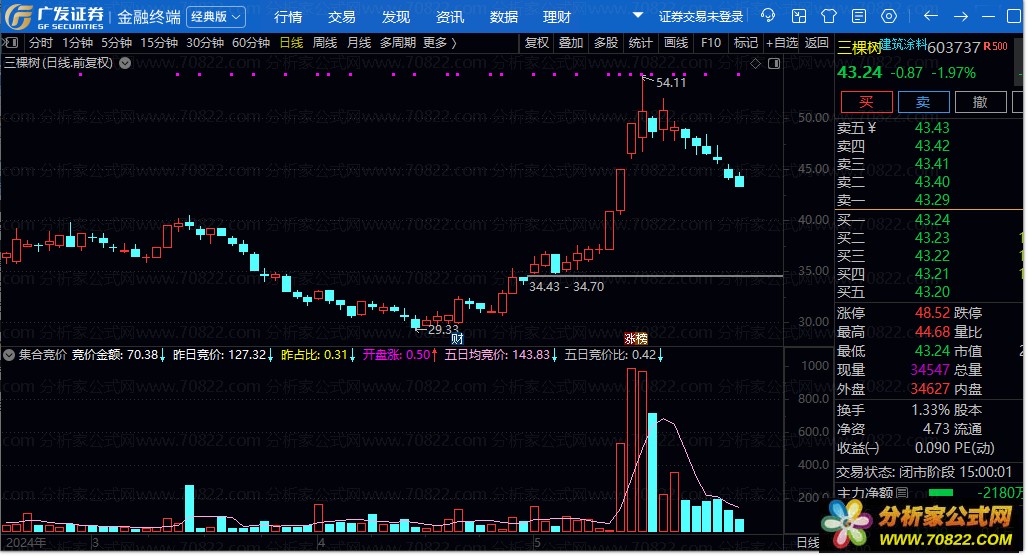The width and height of the screenshot is (1029, 556).
Task: Click the 涨榜 marker on the chart
Action: (635, 339)
